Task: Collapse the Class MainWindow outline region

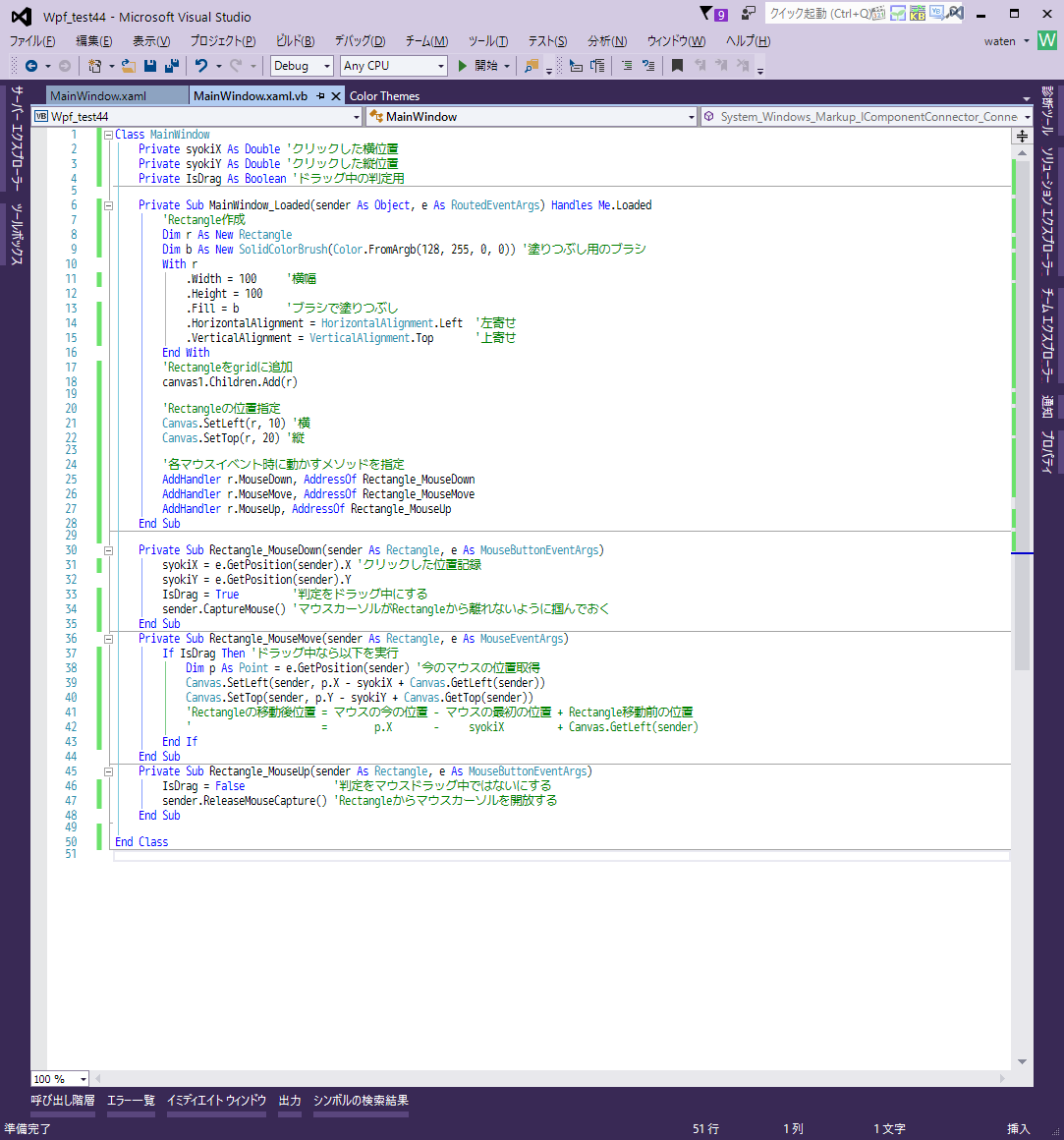Action: pyautogui.click(x=108, y=135)
